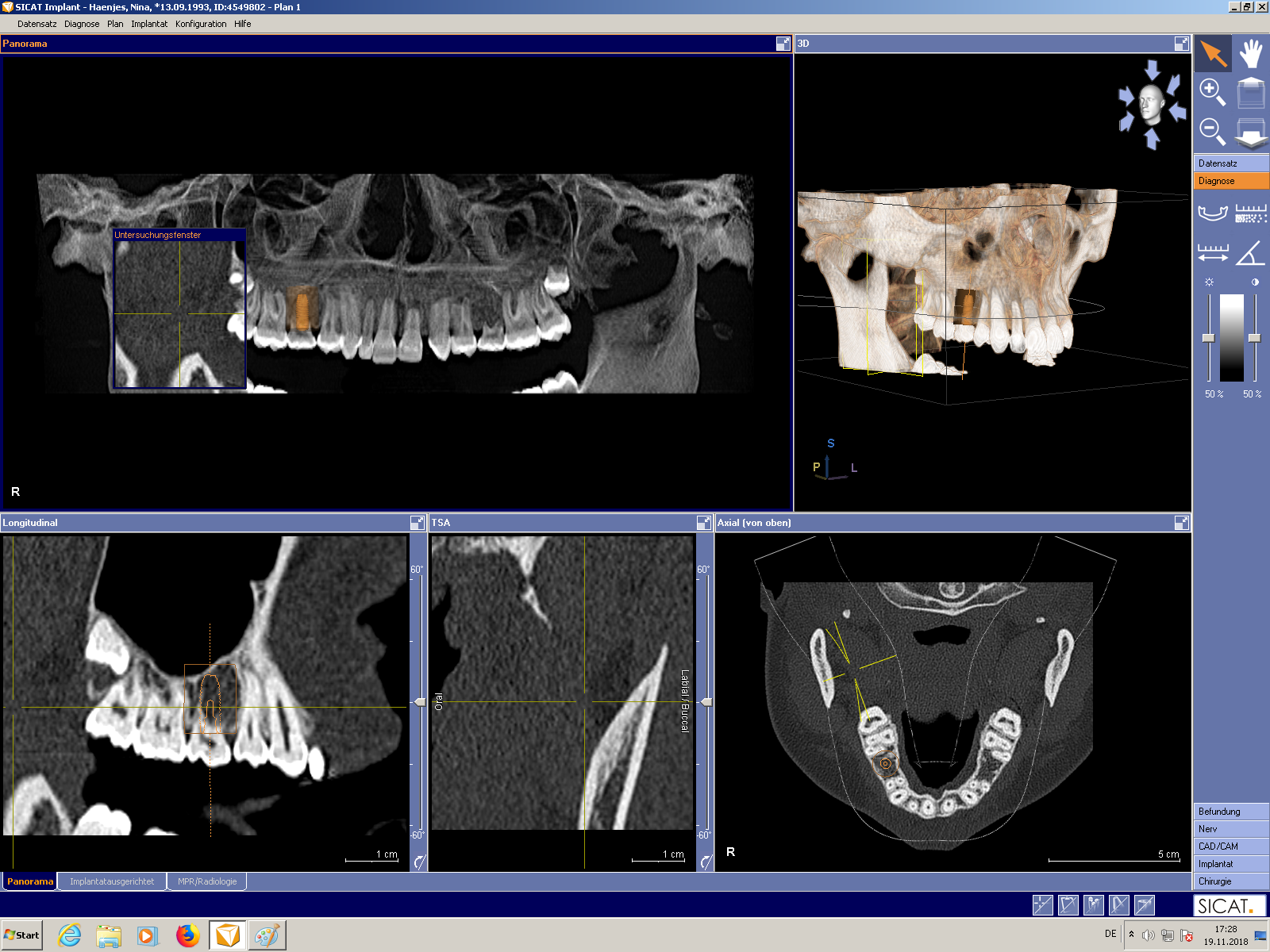The height and width of the screenshot is (952, 1270).
Task: Open the Konfiguration menu
Action: pyautogui.click(x=201, y=24)
